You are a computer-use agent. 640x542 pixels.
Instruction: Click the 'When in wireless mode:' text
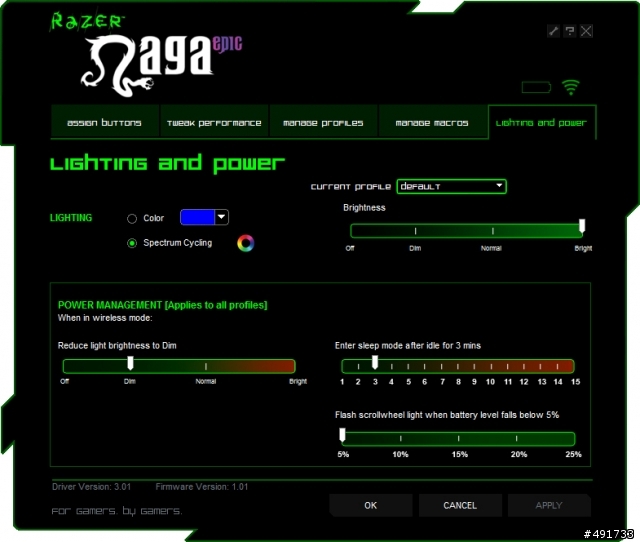pos(105,318)
